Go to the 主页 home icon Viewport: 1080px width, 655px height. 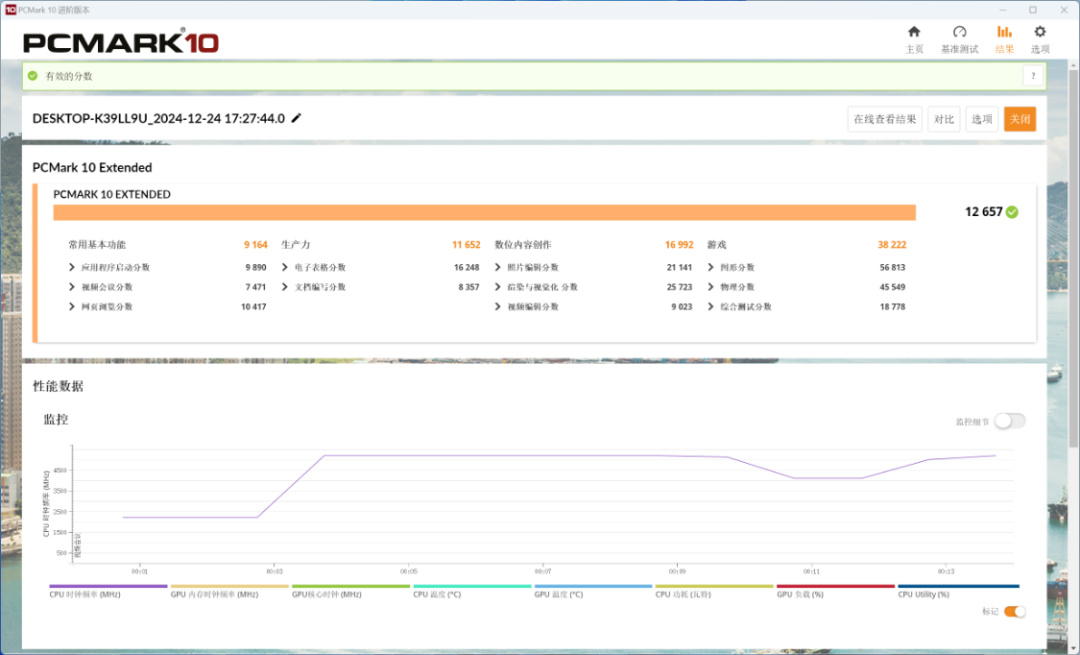coord(913,32)
